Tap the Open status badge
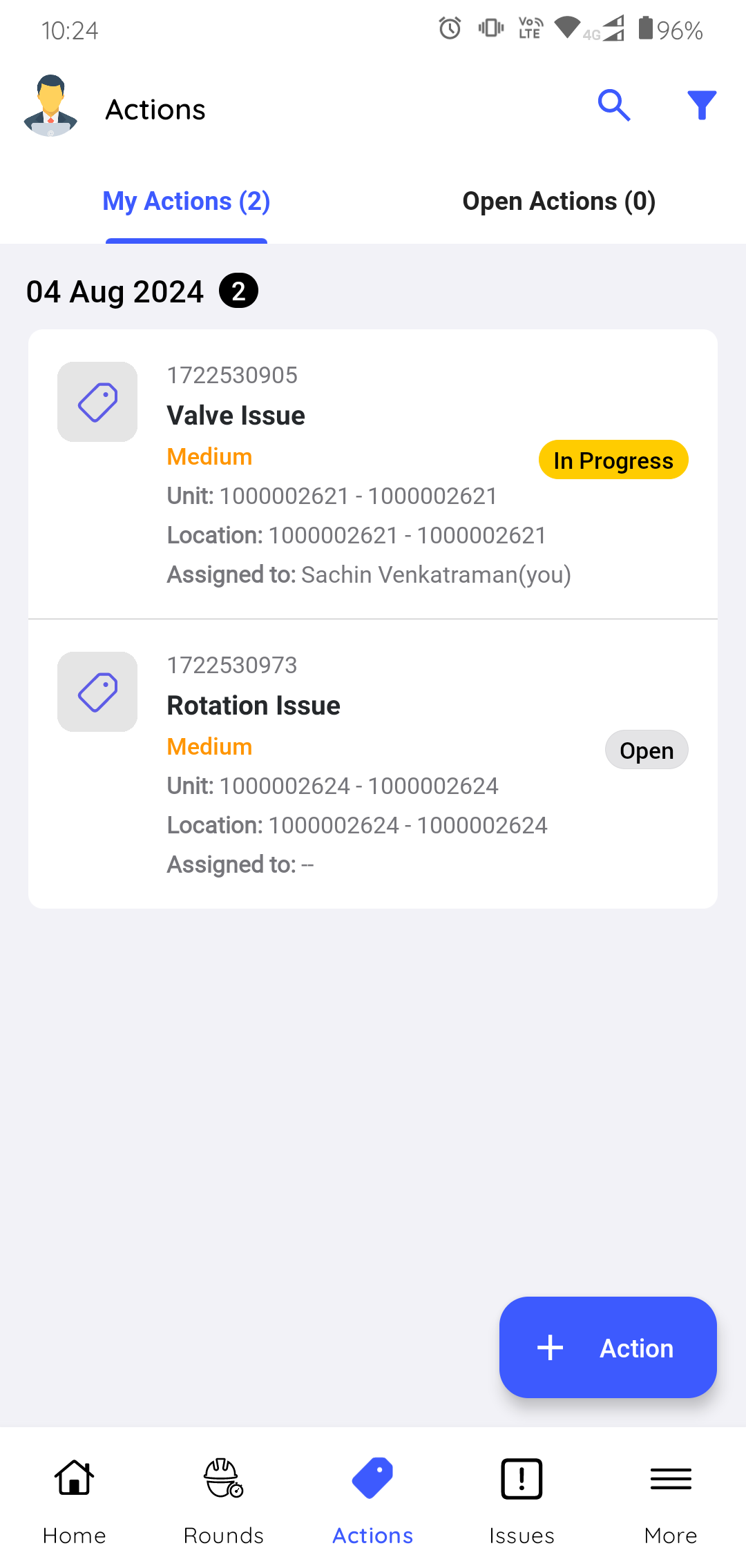The width and height of the screenshot is (746, 1568). point(647,751)
